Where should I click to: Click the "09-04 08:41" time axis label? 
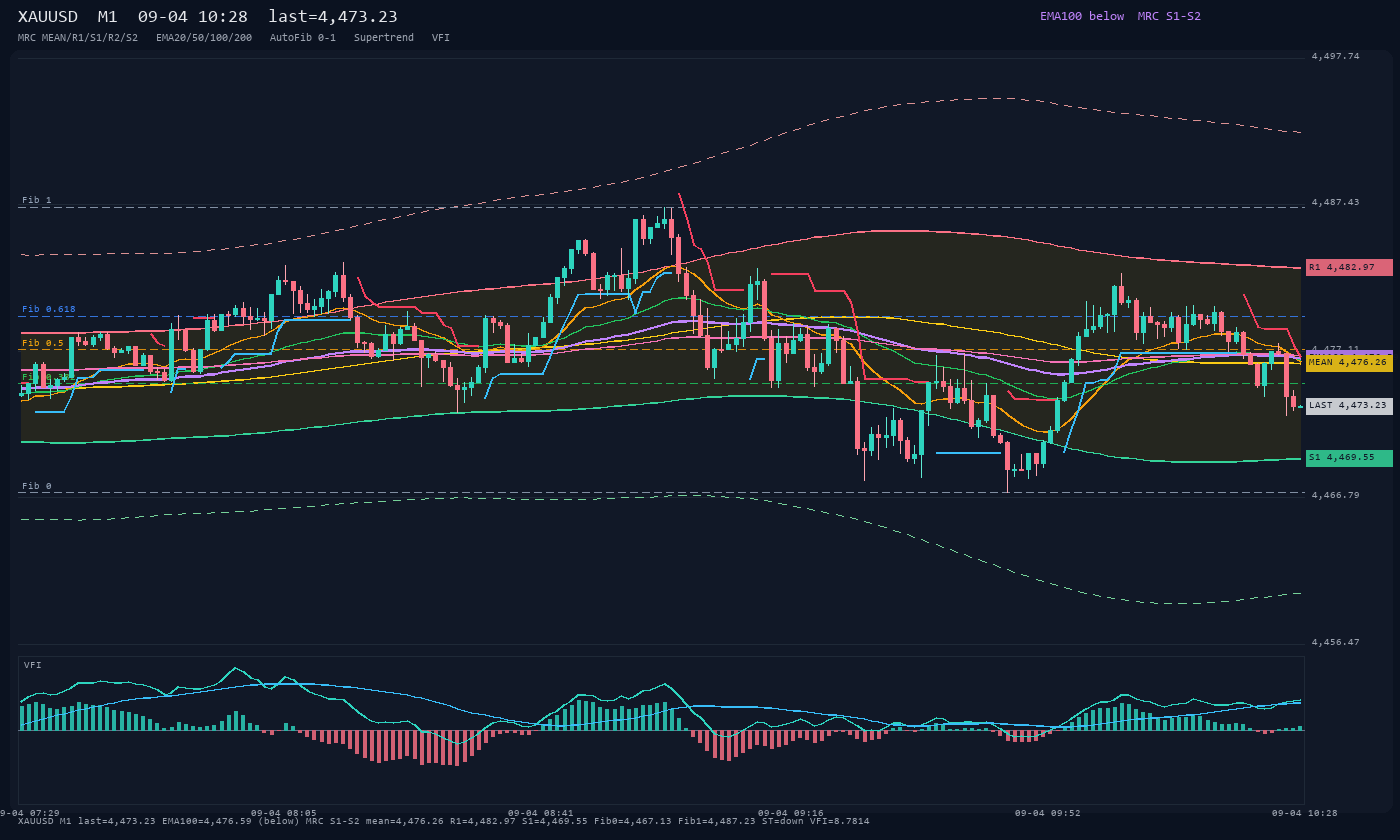coord(541,813)
